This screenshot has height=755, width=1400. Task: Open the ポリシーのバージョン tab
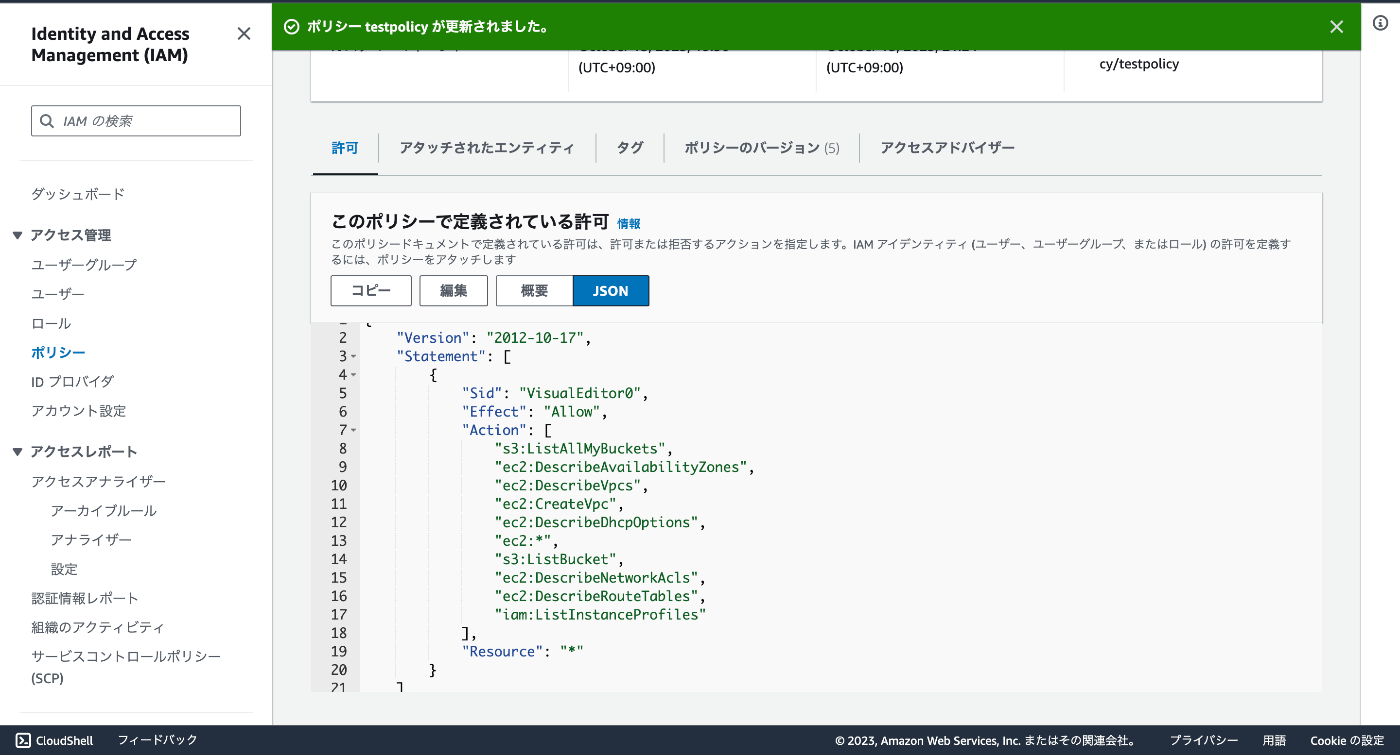coord(762,148)
